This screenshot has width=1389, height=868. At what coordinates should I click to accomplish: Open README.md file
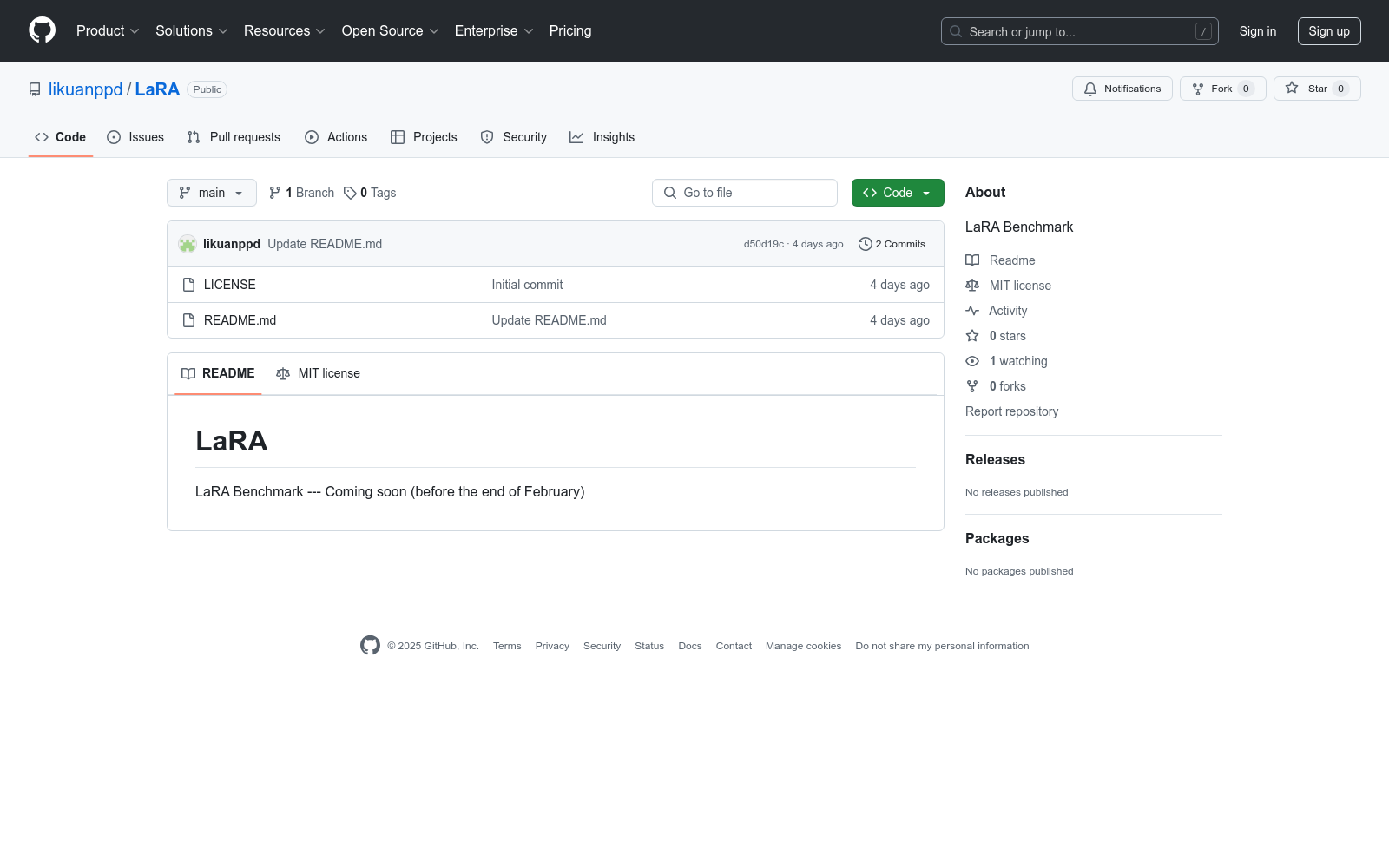(240, 320)
